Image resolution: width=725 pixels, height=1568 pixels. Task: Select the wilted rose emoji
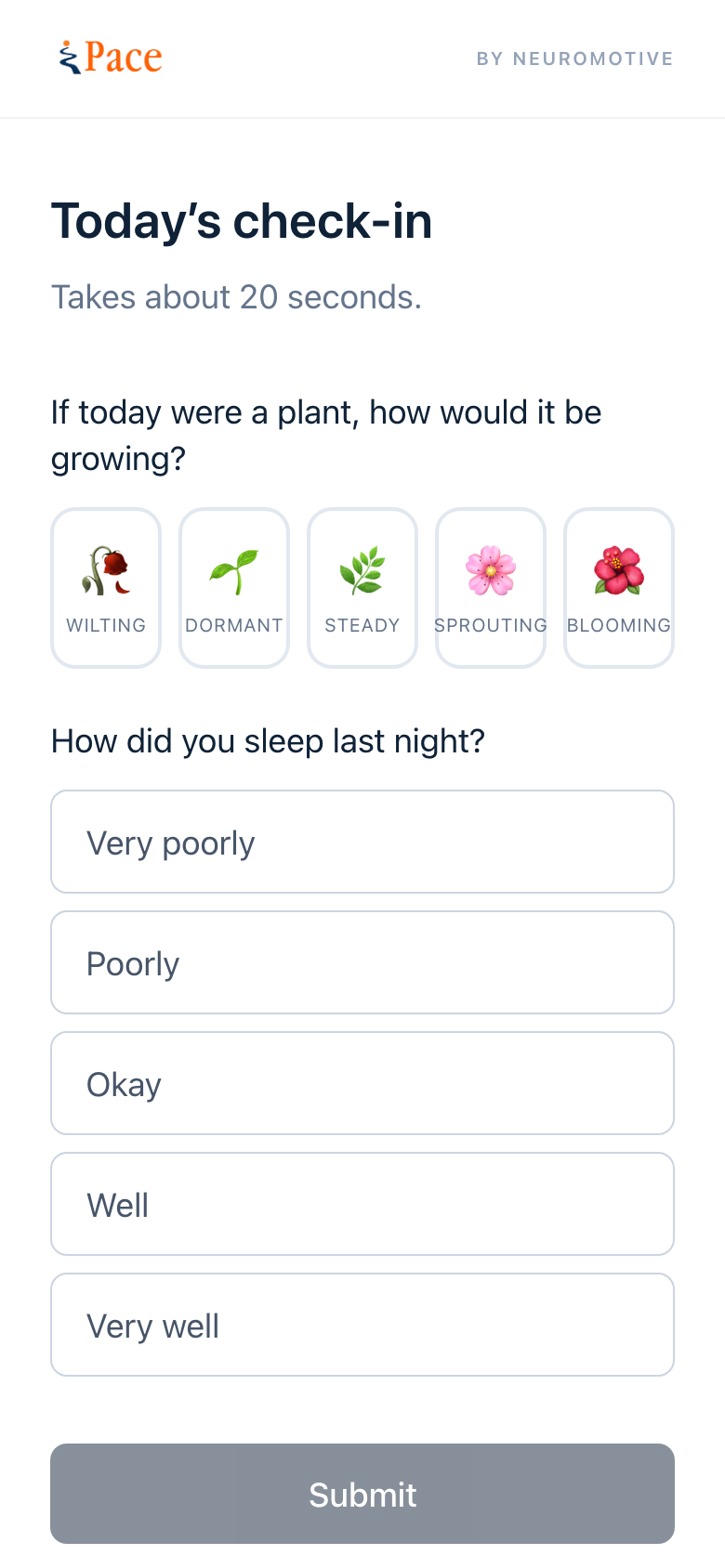[x=106, y=570]
